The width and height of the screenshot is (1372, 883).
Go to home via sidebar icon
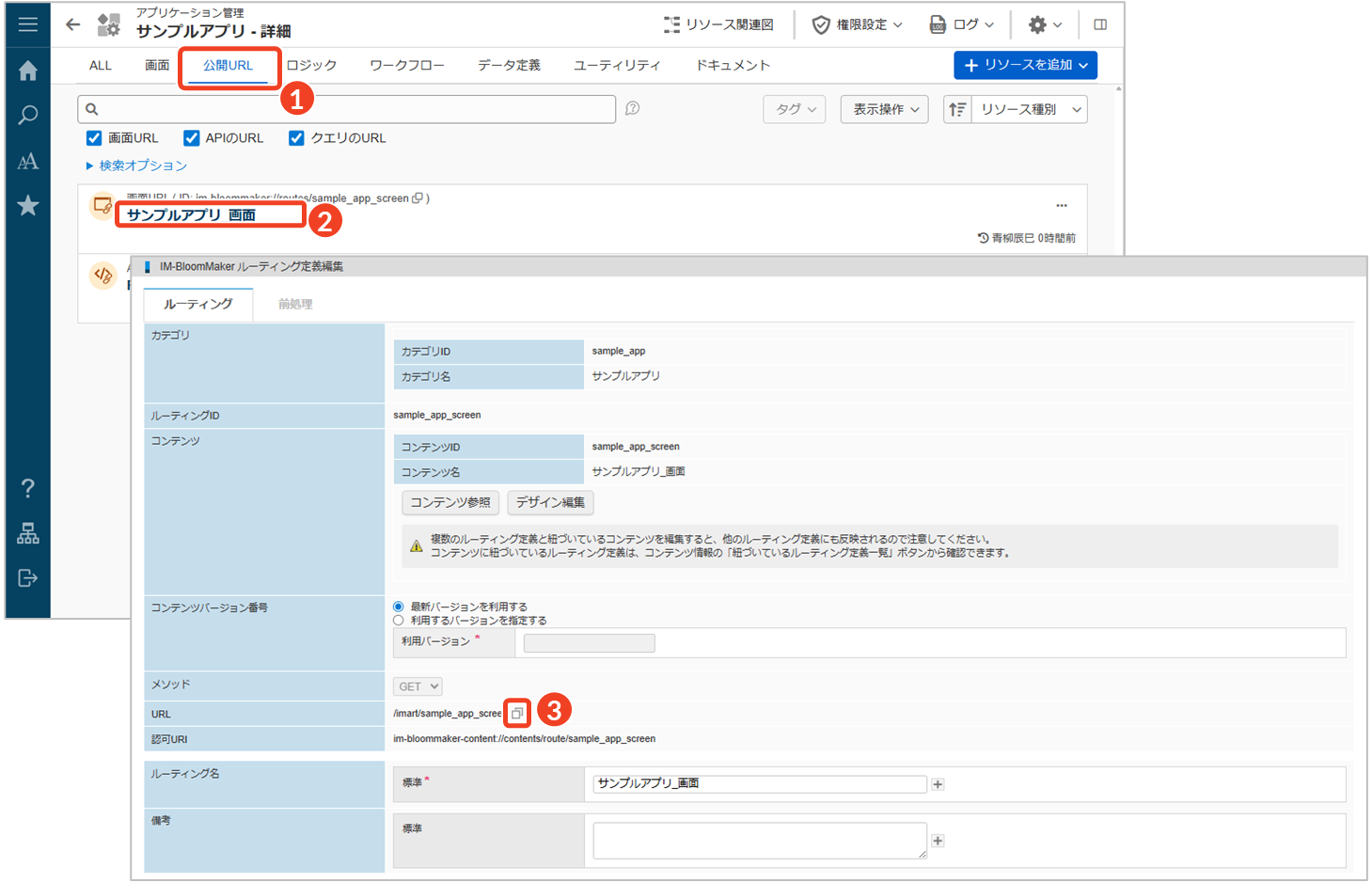(x=28, y=71)
